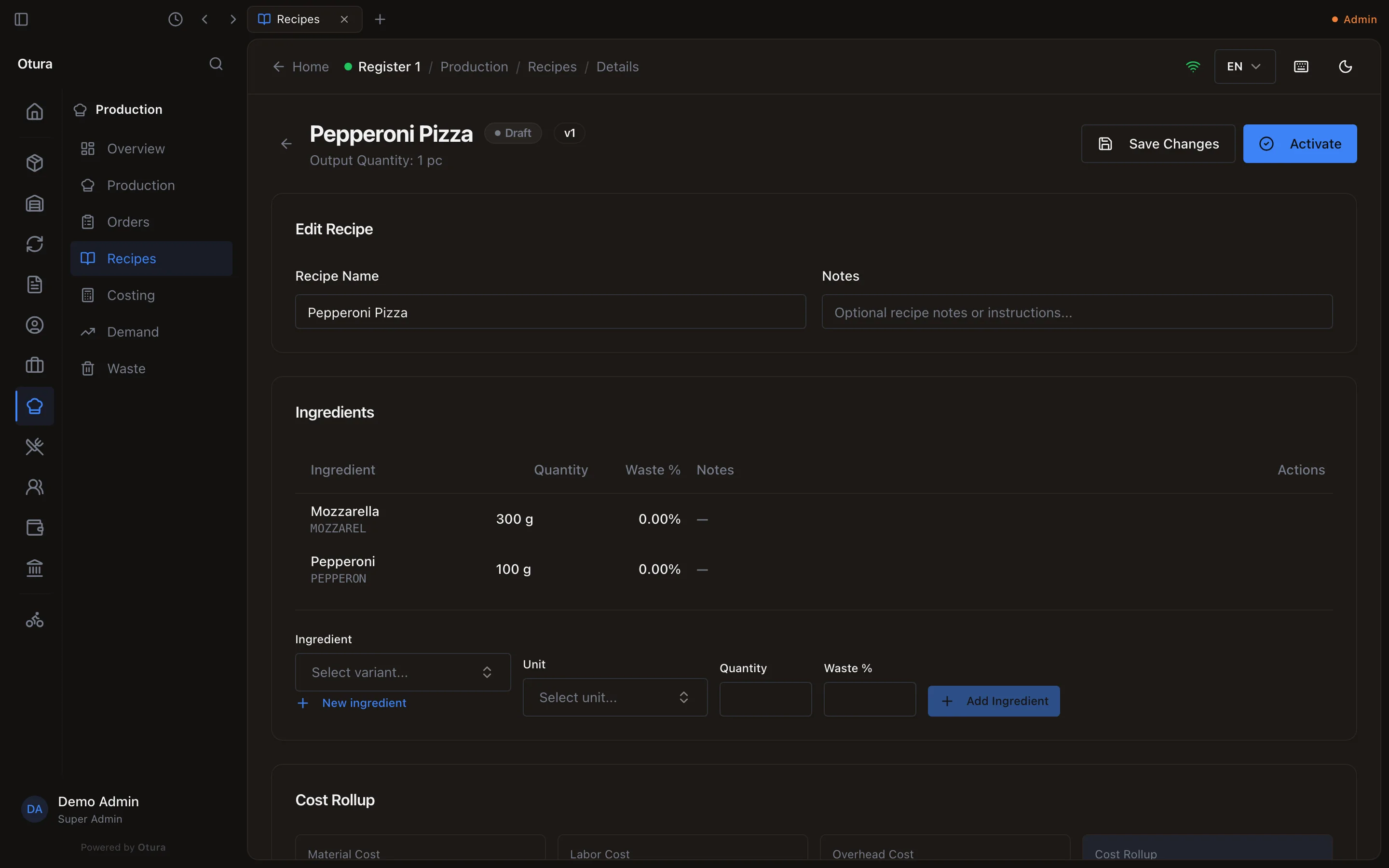Open the Waste menu item
The width and height of the screenshot is (1389, 868).
[151, 368]
